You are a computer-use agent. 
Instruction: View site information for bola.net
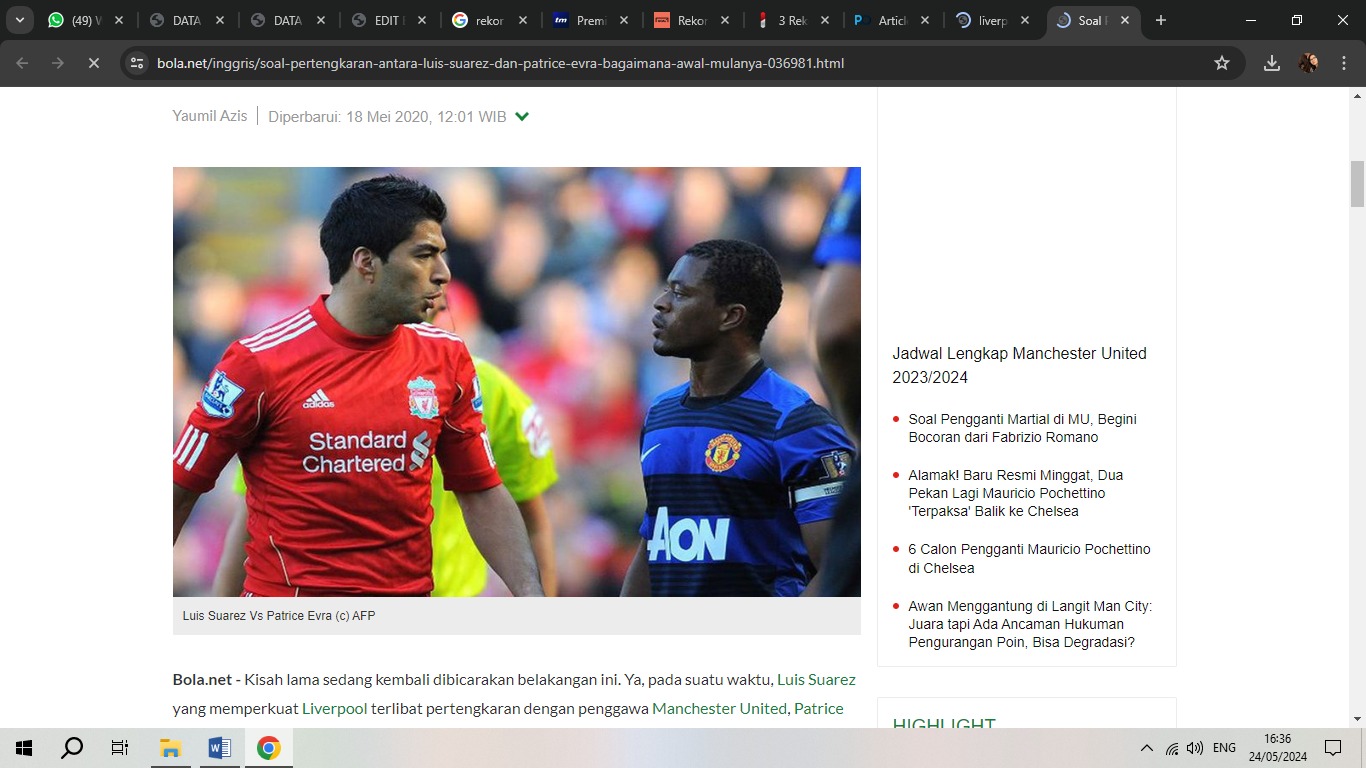coord(138,63)
